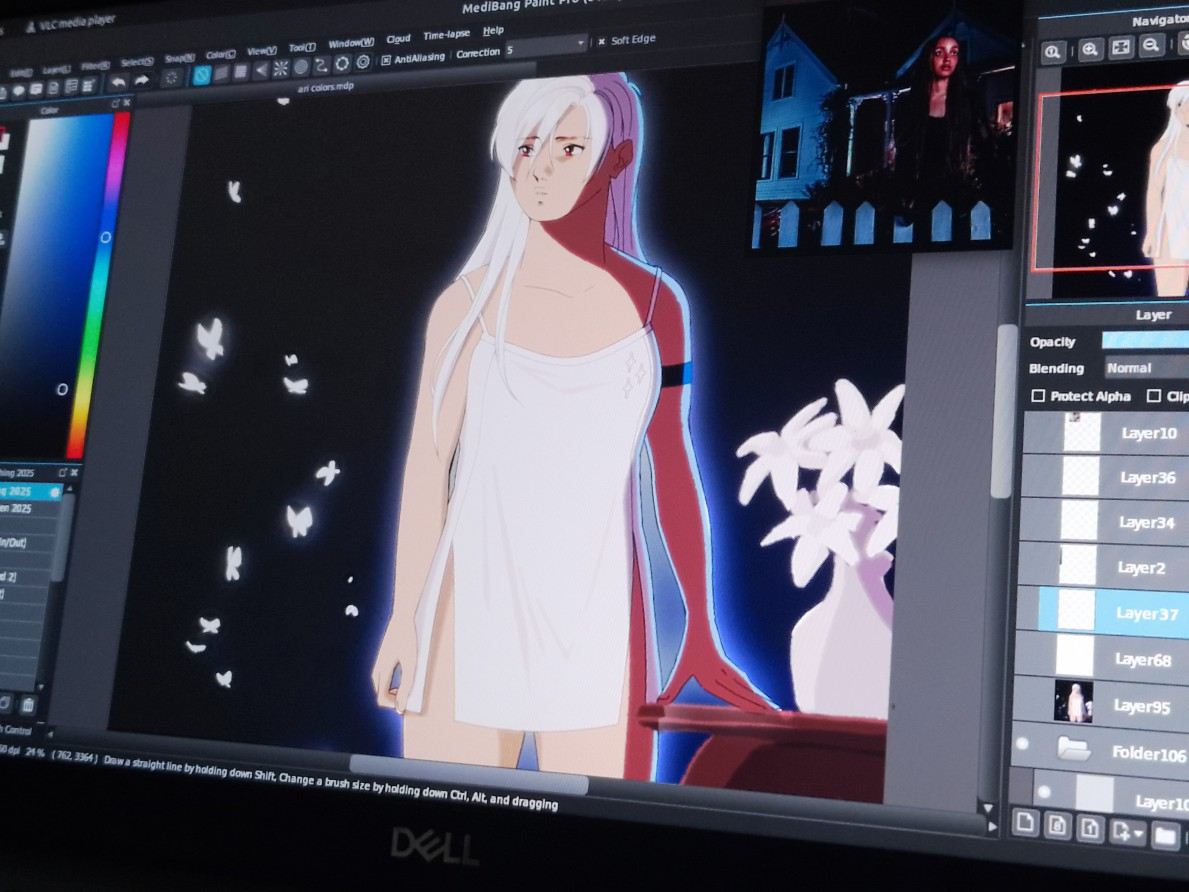Toggle visibility of Folder106
This screenshot has width=1189, height=892.
point(1021,744)
